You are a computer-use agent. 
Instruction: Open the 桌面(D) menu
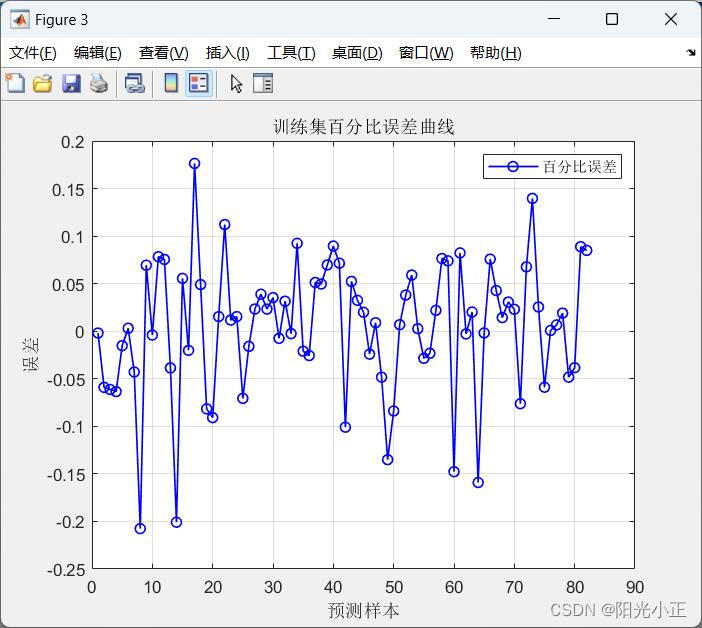[x=357, y=53]
